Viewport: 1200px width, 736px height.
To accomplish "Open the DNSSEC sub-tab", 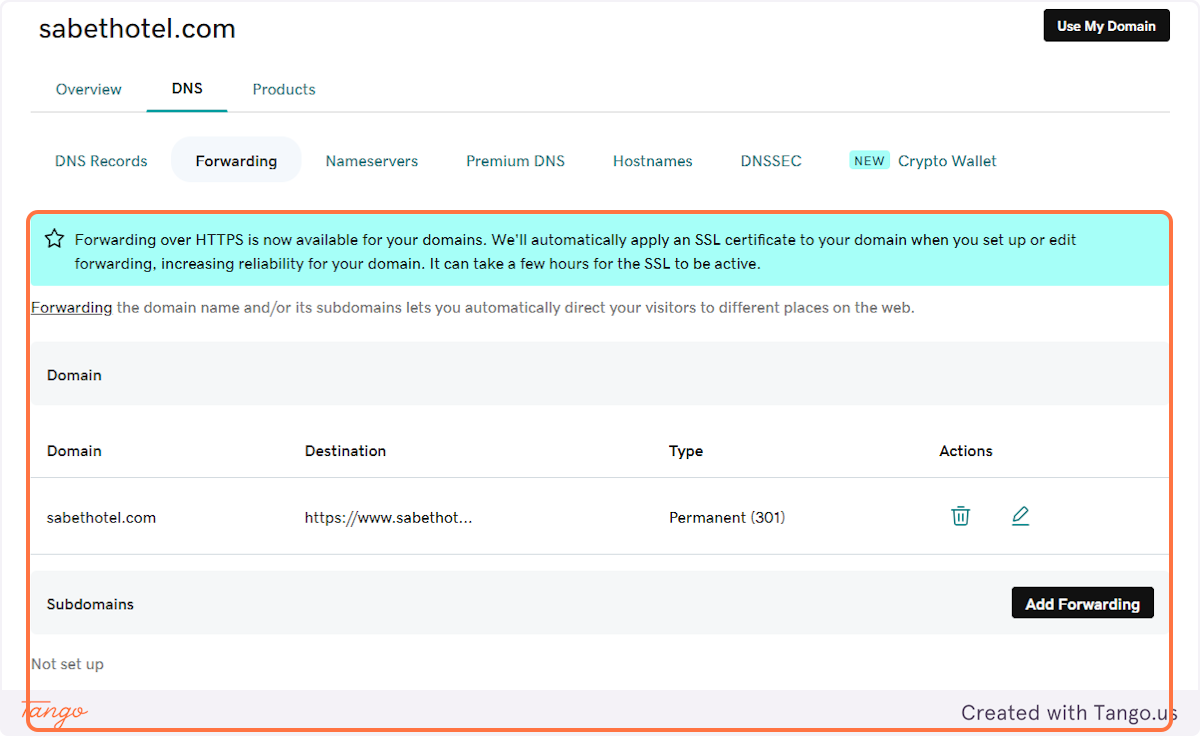I will [771, 160].
